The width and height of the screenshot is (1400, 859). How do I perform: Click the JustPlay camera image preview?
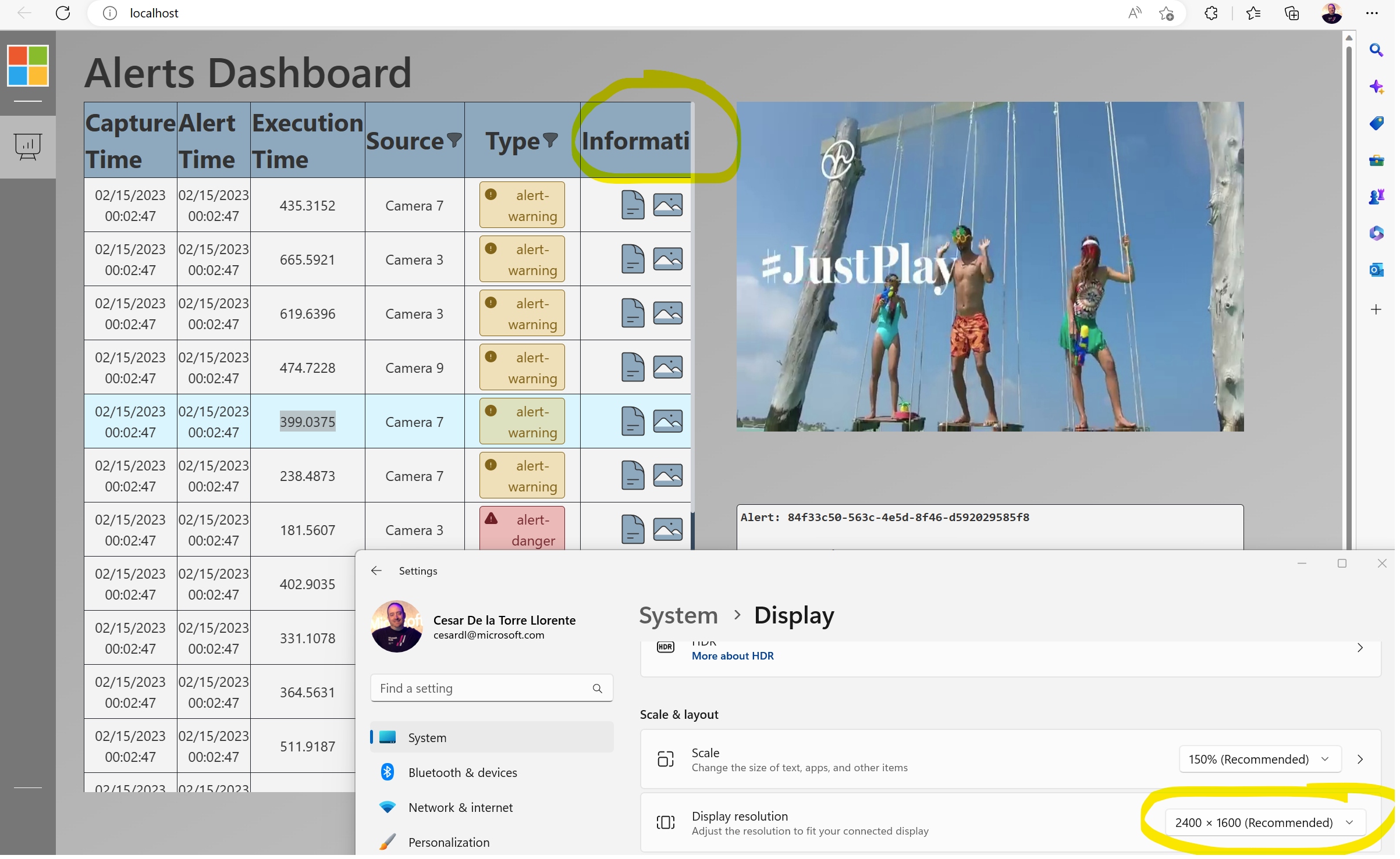989,266
